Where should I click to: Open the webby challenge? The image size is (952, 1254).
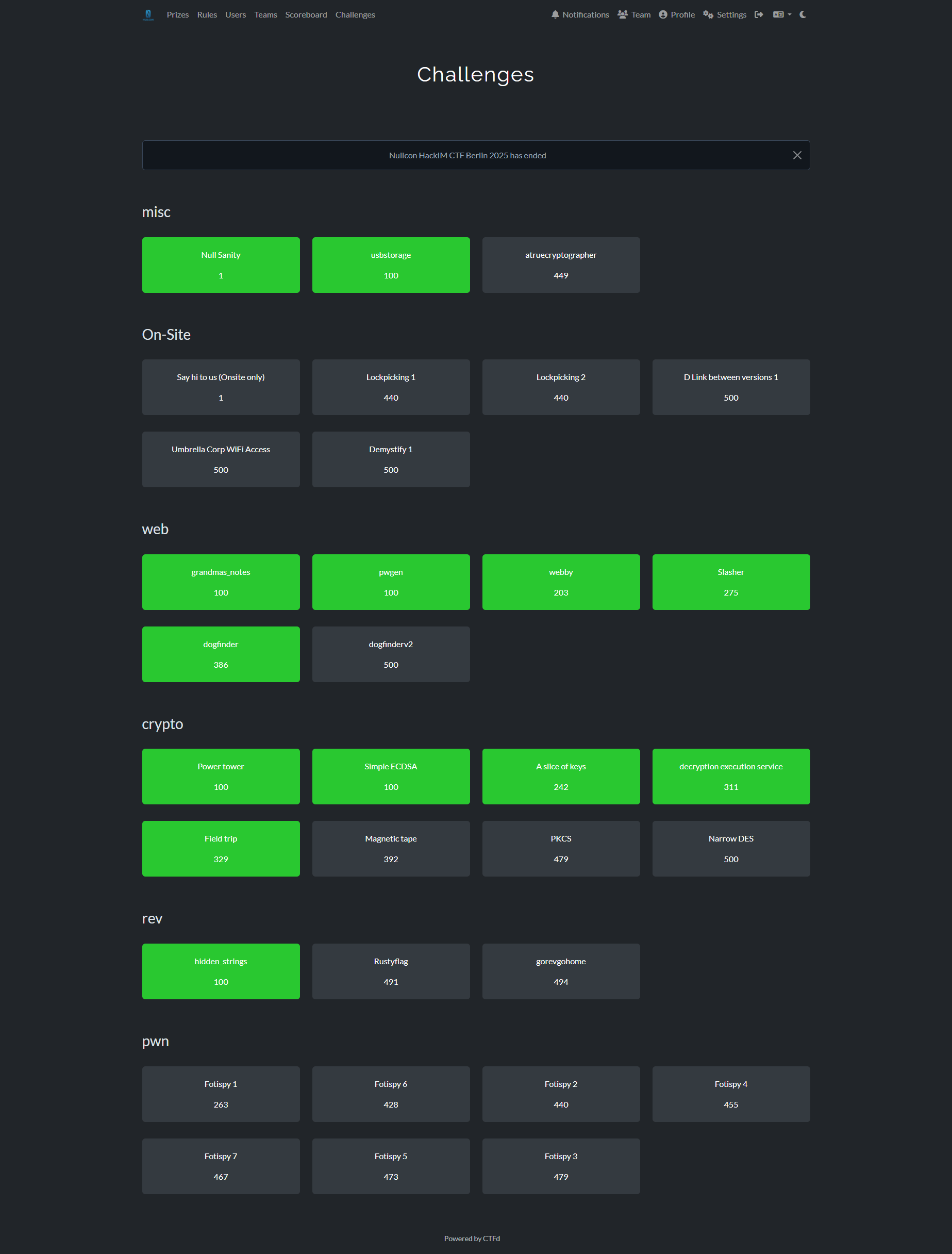point(561,582)
